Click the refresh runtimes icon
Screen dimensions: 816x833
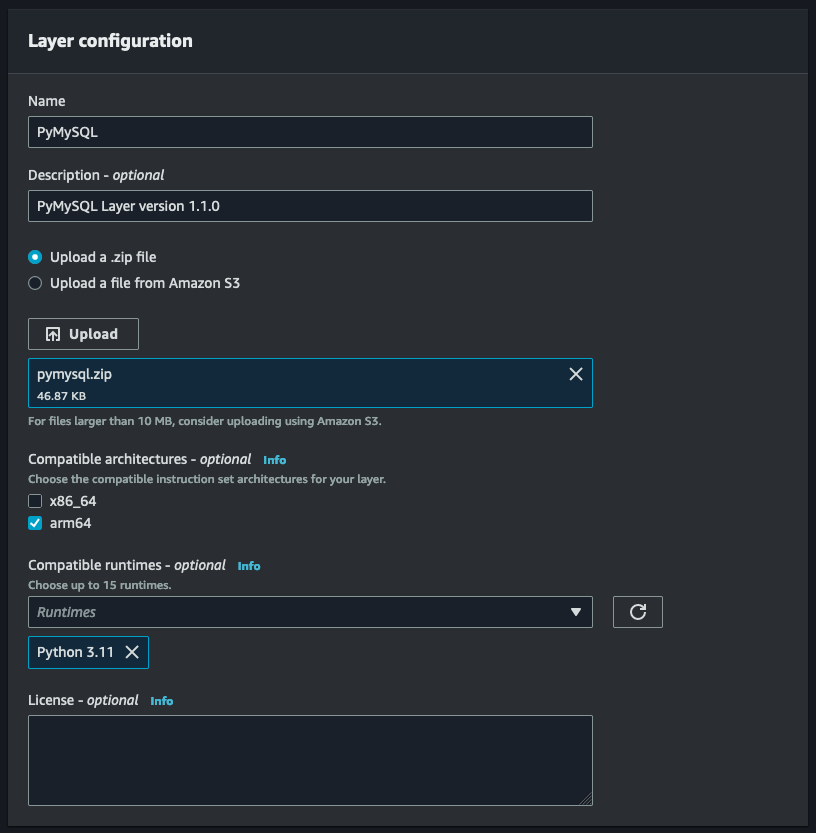click(x=638, y=612)
